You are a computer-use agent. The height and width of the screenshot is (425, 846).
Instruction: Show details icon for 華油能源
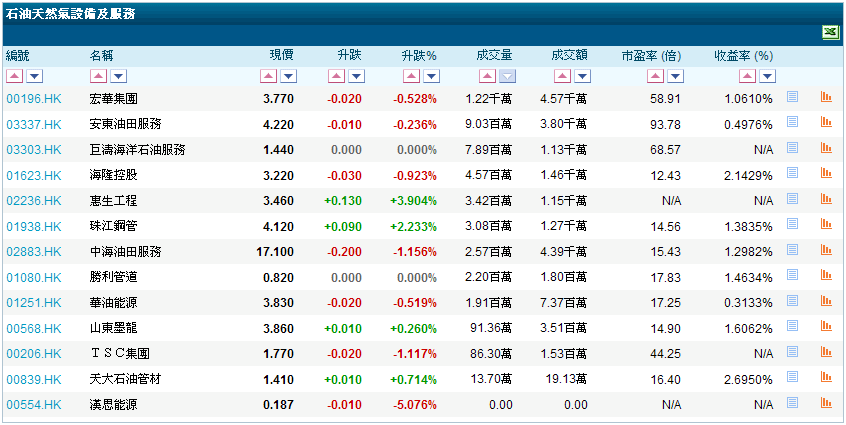[x=792, y=301]
